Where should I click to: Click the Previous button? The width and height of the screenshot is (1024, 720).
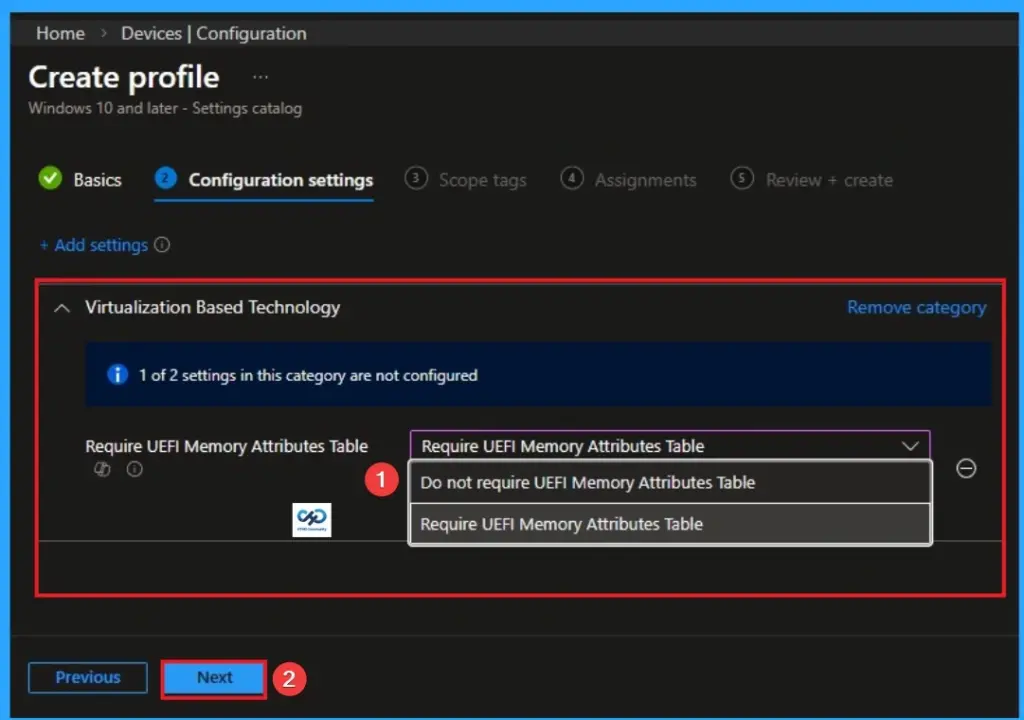tap(87, 677)
